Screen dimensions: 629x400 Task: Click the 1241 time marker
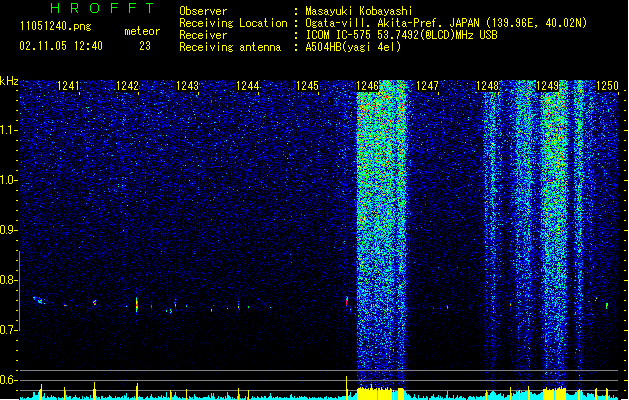click(68, 86)
